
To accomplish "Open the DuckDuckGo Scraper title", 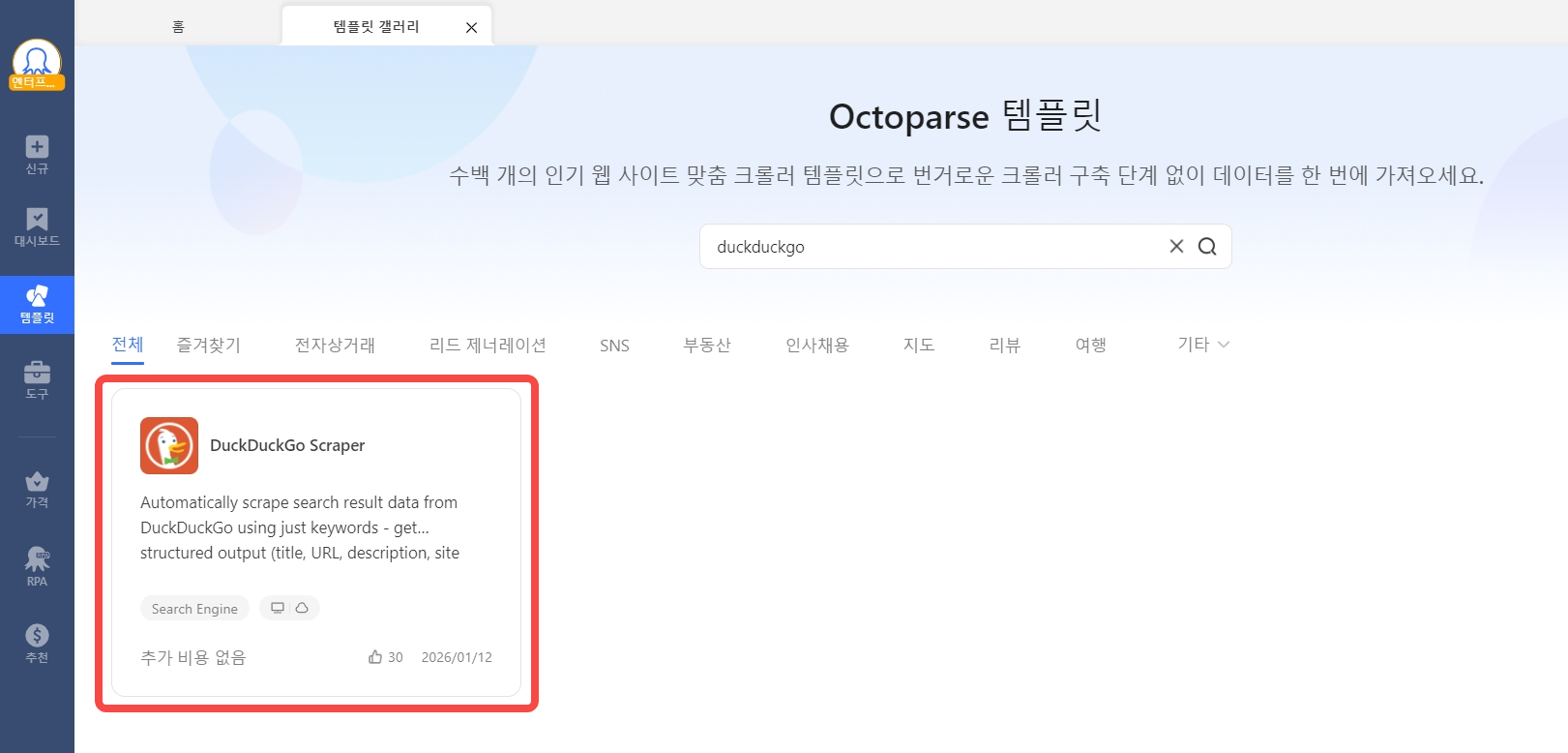I will (x=287, y=445).
